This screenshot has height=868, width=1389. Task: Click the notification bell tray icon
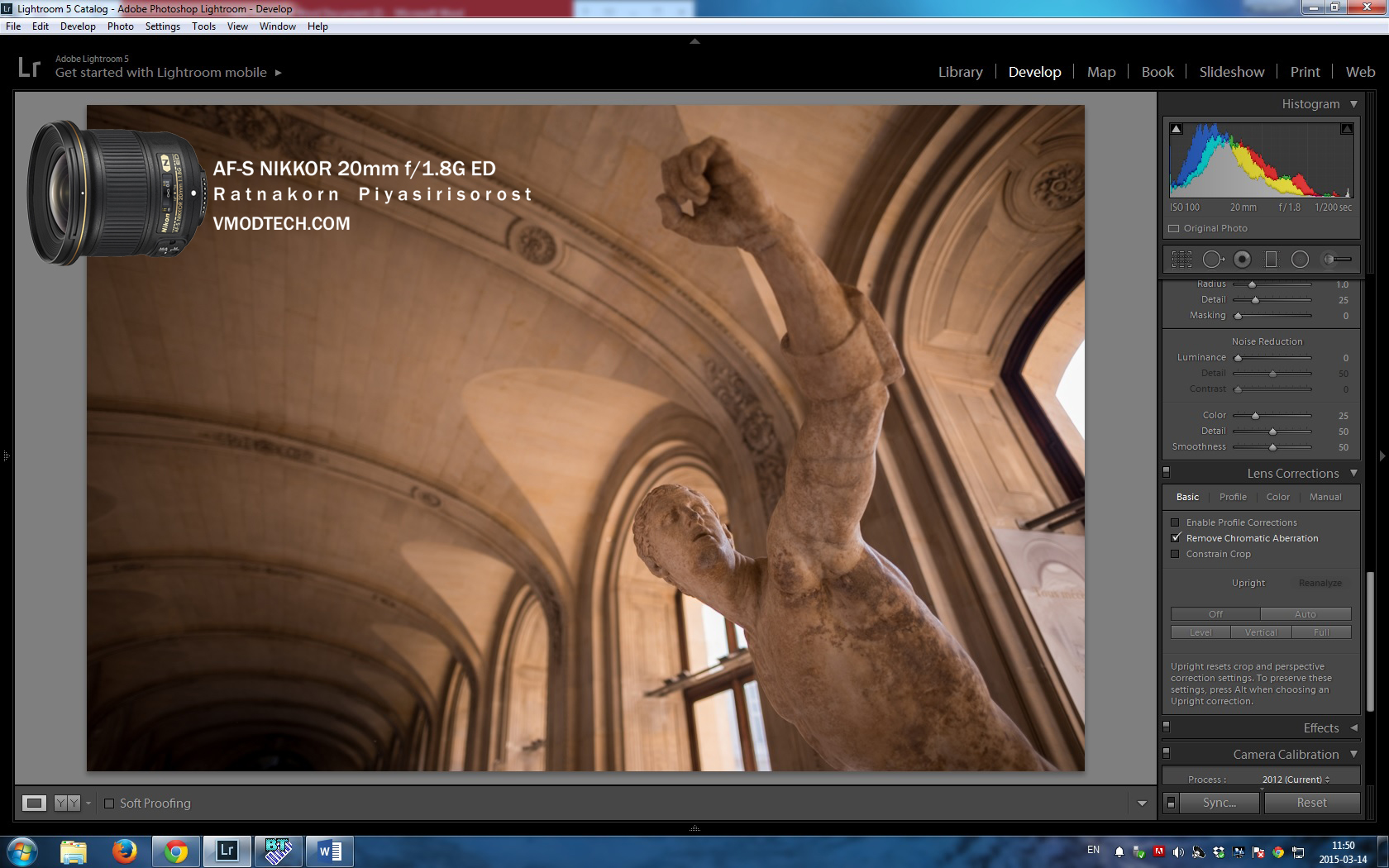1119,851
